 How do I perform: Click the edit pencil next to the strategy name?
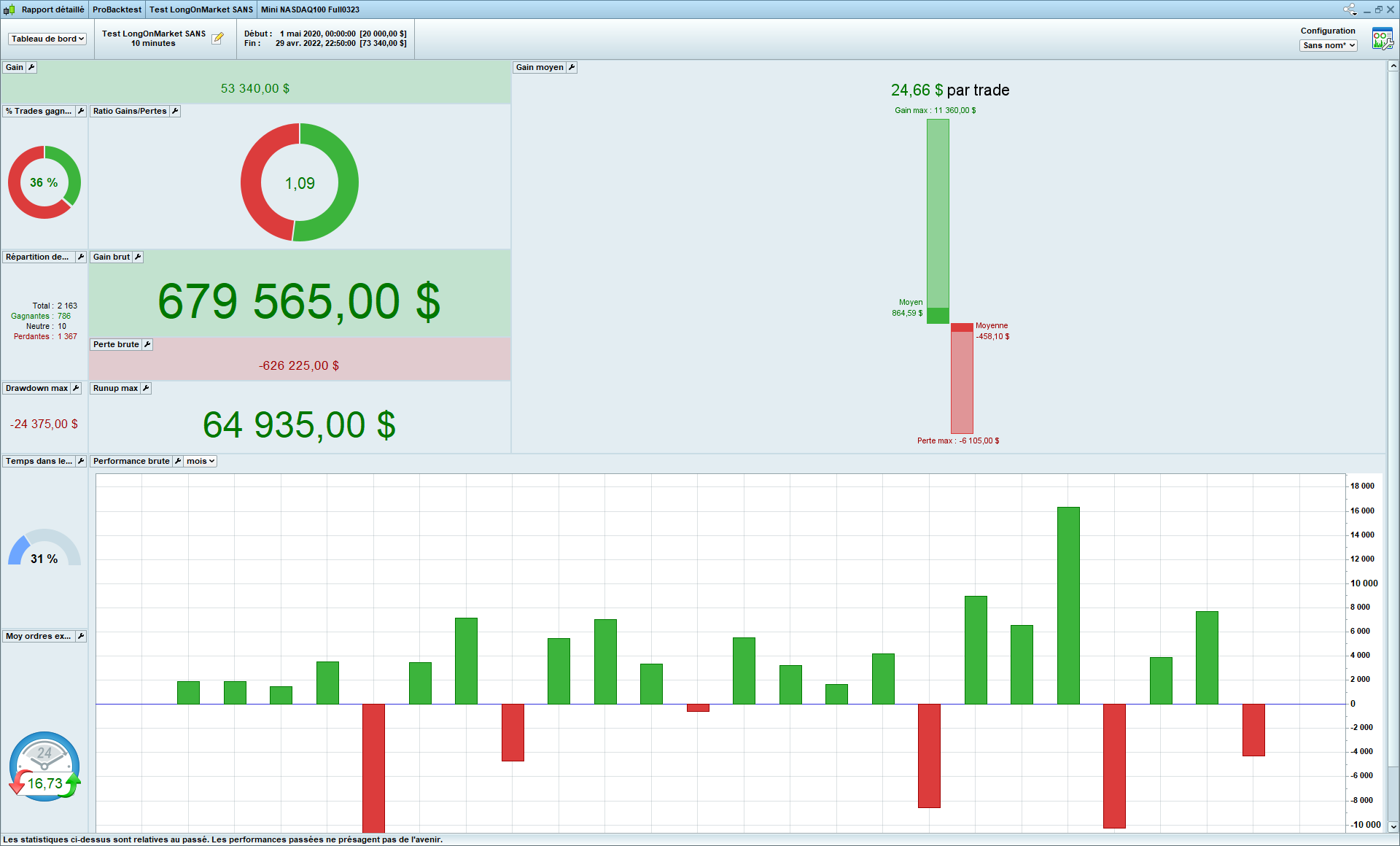point(217,39)
